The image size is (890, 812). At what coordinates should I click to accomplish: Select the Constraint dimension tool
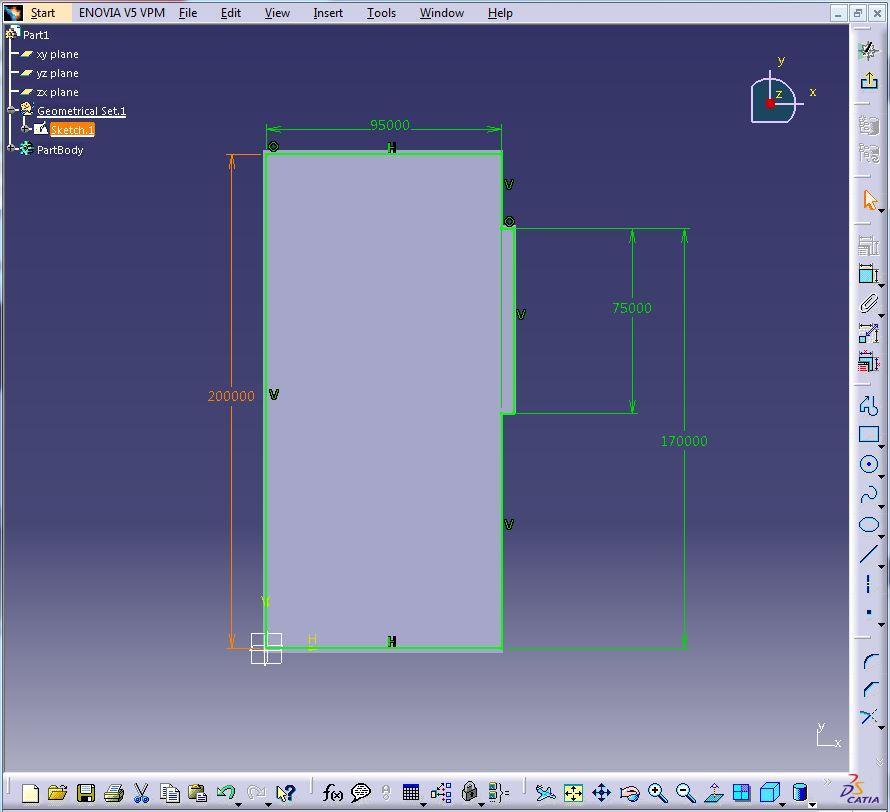coord(868,275)
